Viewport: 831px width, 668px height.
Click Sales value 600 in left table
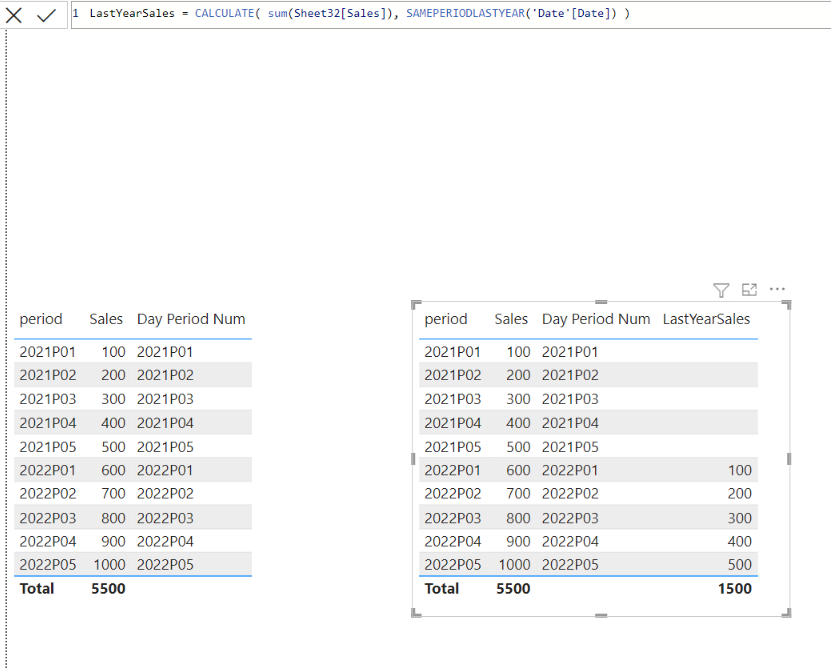(113, 470)
